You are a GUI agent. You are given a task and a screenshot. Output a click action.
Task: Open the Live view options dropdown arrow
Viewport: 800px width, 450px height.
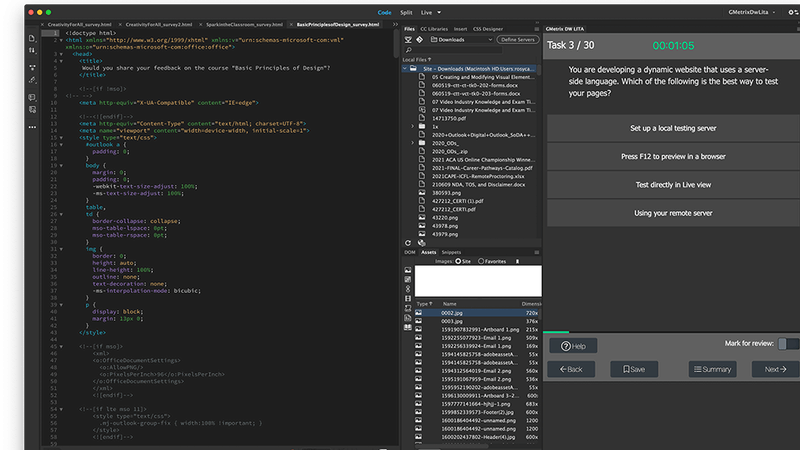(x=439, y=13)
